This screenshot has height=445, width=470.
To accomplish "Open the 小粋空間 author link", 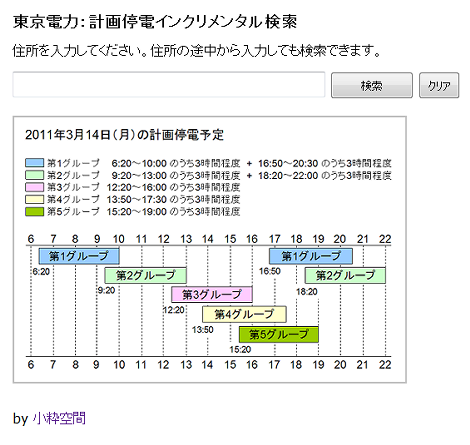I will (x=59, y=418).
